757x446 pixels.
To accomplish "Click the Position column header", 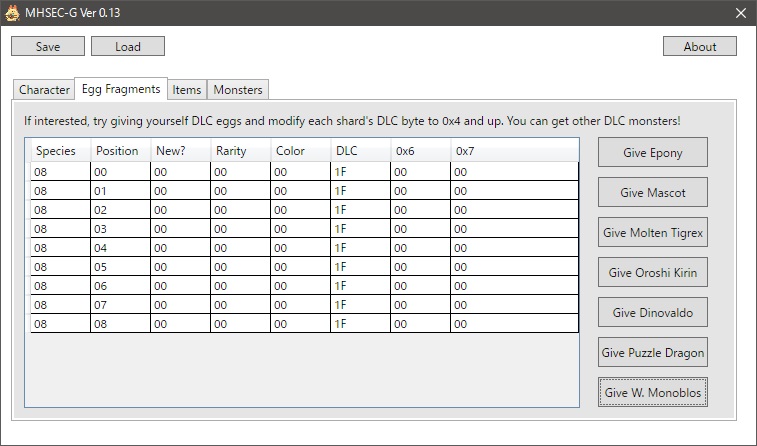I will point(121,151).
